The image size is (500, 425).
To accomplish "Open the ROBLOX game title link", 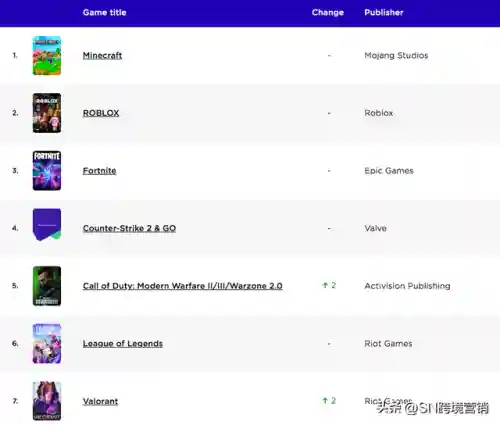I will pyautogui.click(x=101, y=113).
